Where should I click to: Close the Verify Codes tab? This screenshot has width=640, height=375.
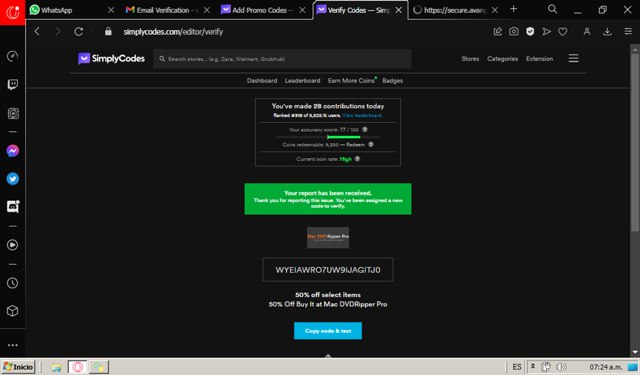[399, 10]
